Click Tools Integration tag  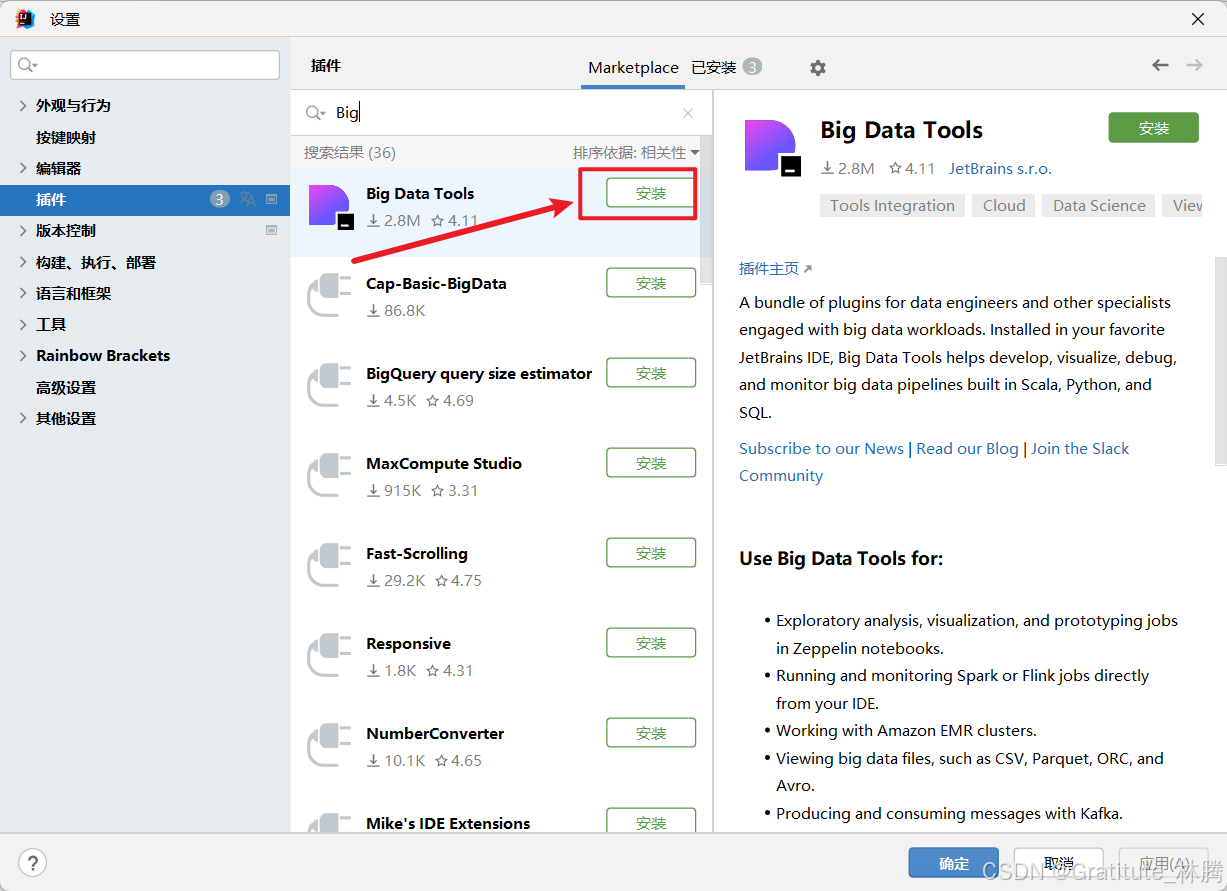pyautogui.click(x=892, y=206)
